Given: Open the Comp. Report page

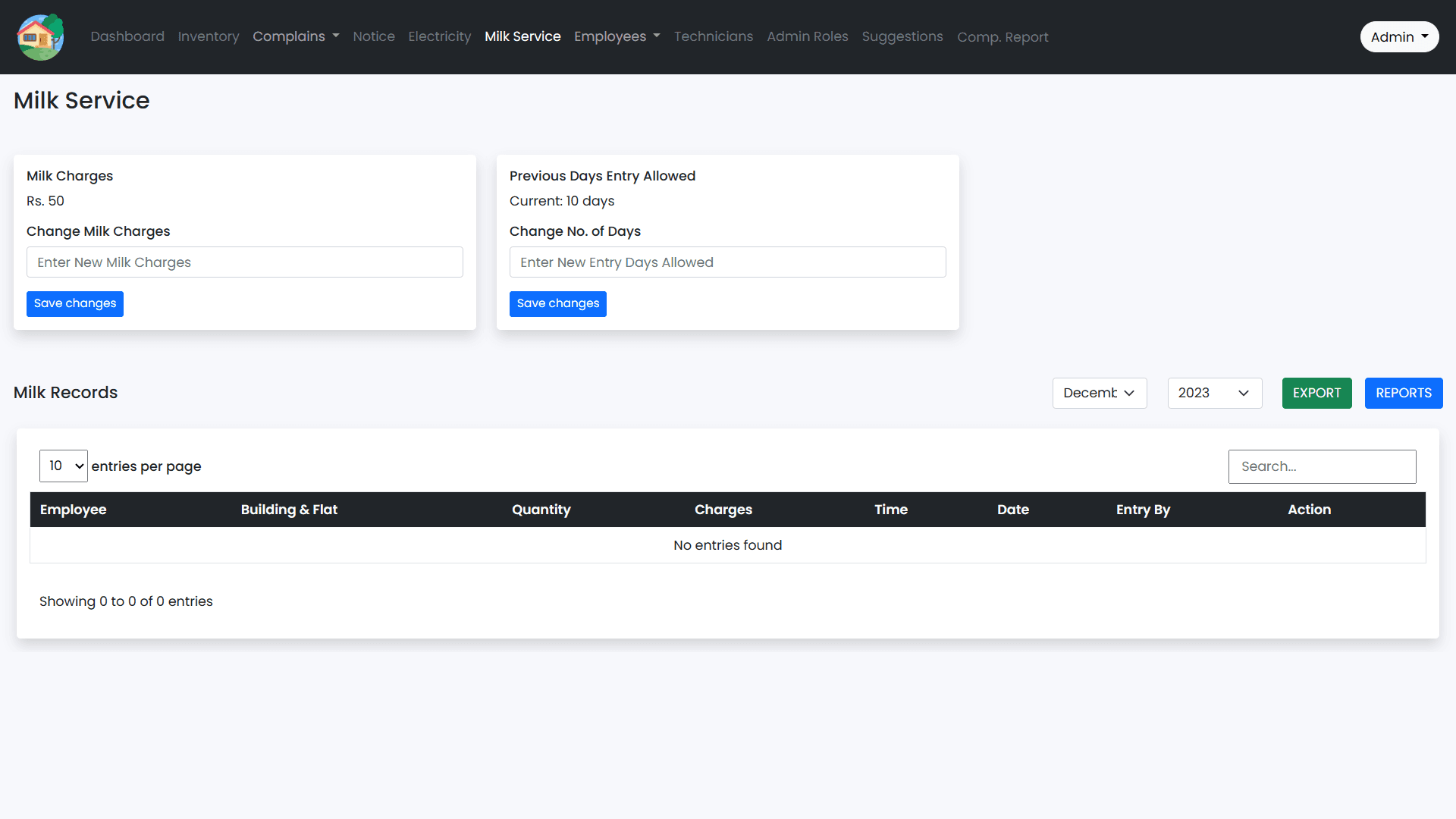Looking at the screenshot, I should pos(1003,37).
